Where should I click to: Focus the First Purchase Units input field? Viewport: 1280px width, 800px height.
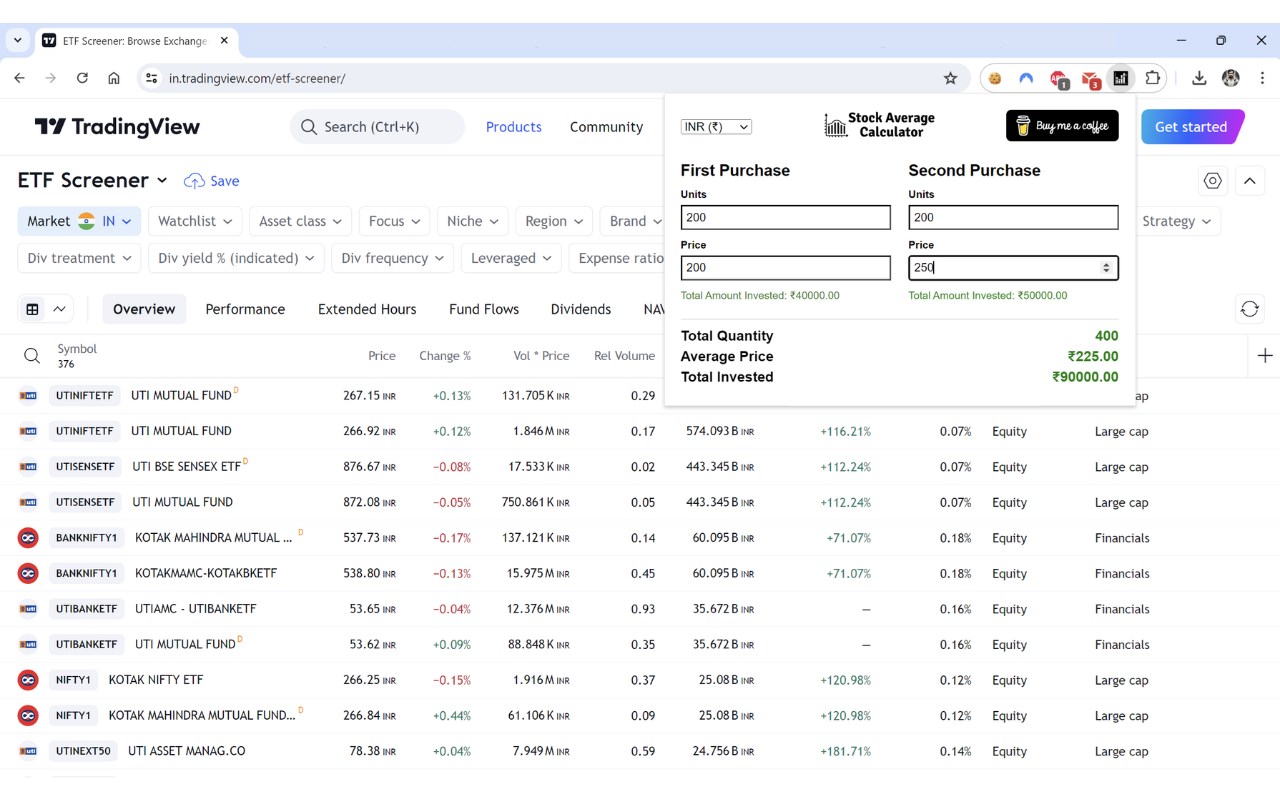[x=785, y=217]
